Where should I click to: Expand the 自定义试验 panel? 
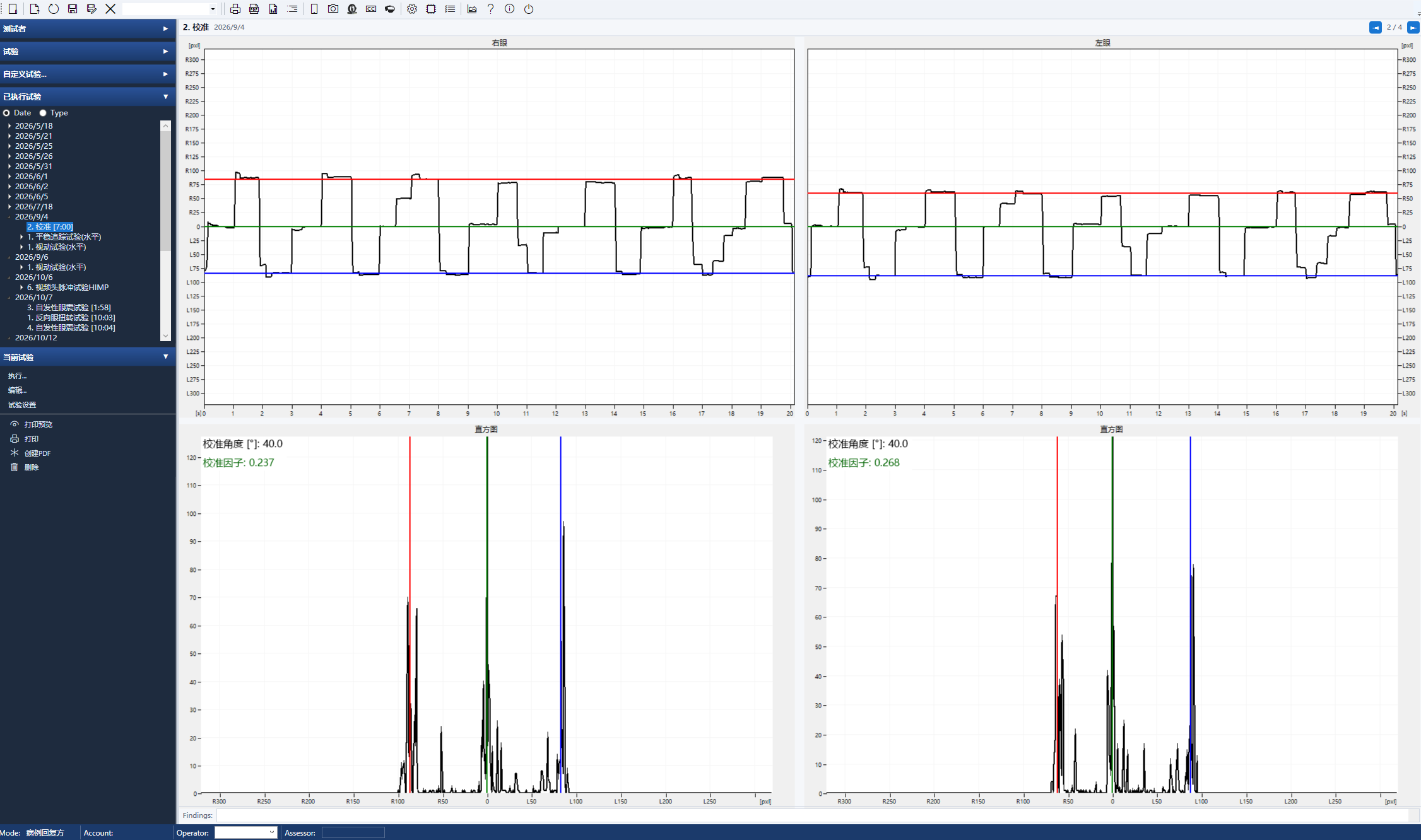coord(88,74)
